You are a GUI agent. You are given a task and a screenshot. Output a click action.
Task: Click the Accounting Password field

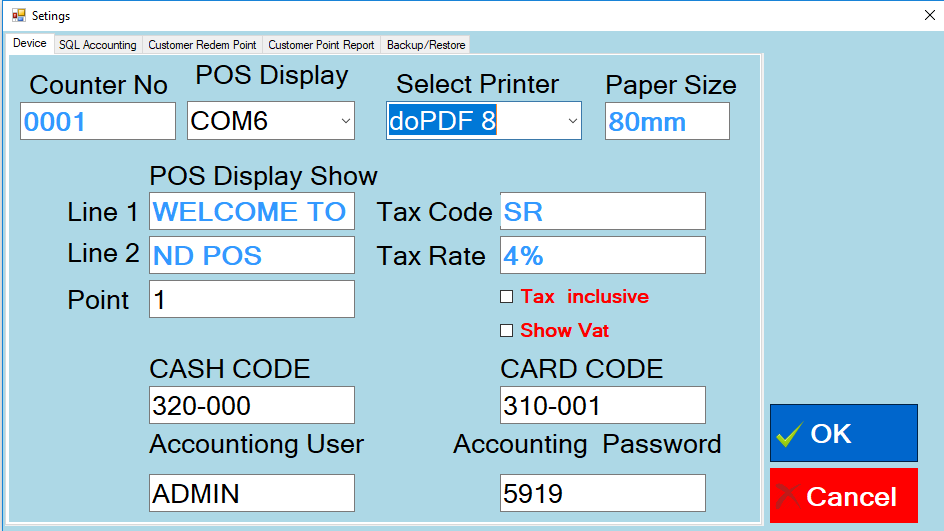click(602, 493)
